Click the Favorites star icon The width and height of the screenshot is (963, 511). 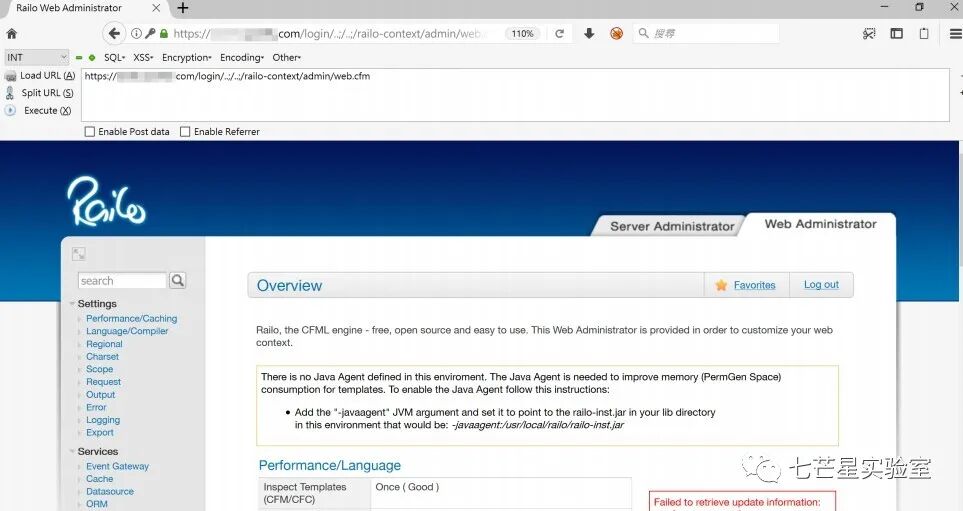tap(721, 285)
